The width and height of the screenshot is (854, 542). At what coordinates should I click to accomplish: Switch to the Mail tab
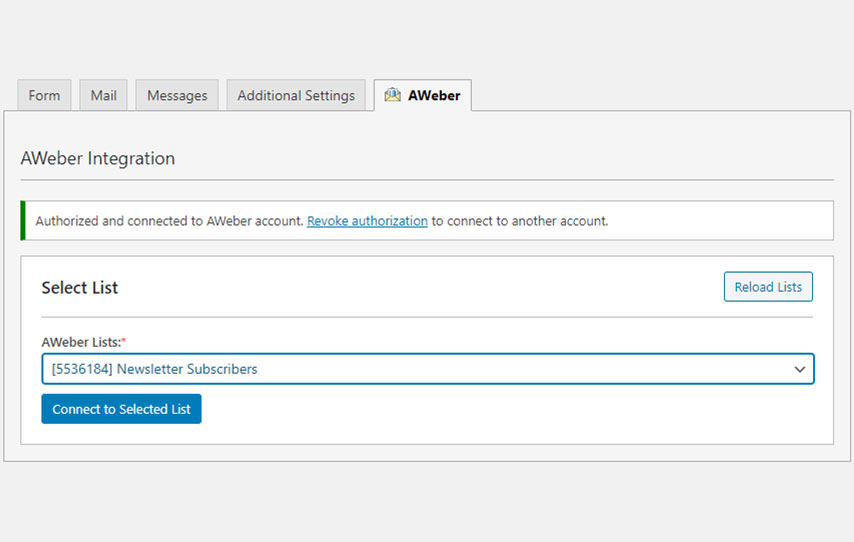click(x=103, y=96)
